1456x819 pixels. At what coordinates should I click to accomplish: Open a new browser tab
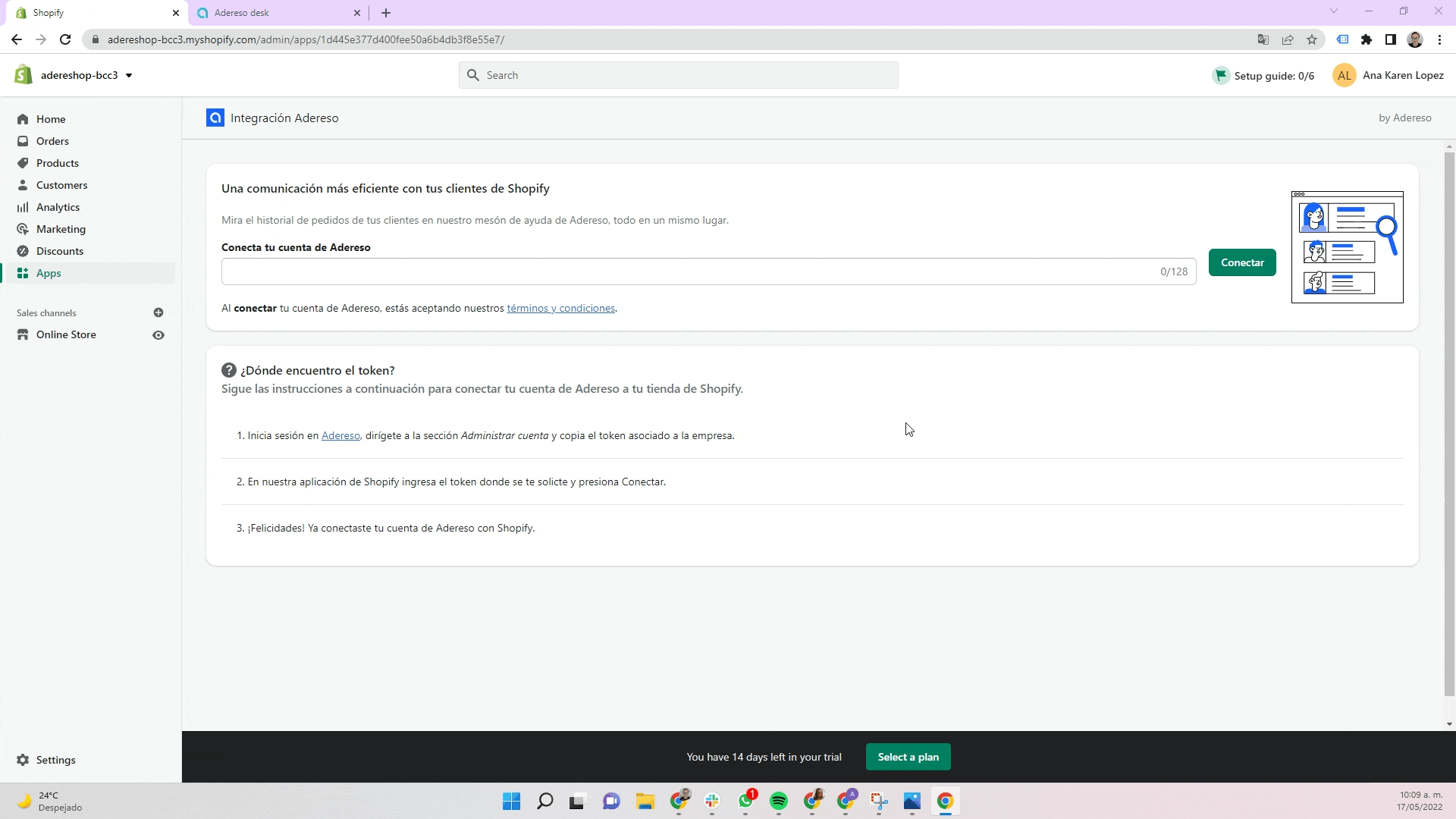(386, 13)
